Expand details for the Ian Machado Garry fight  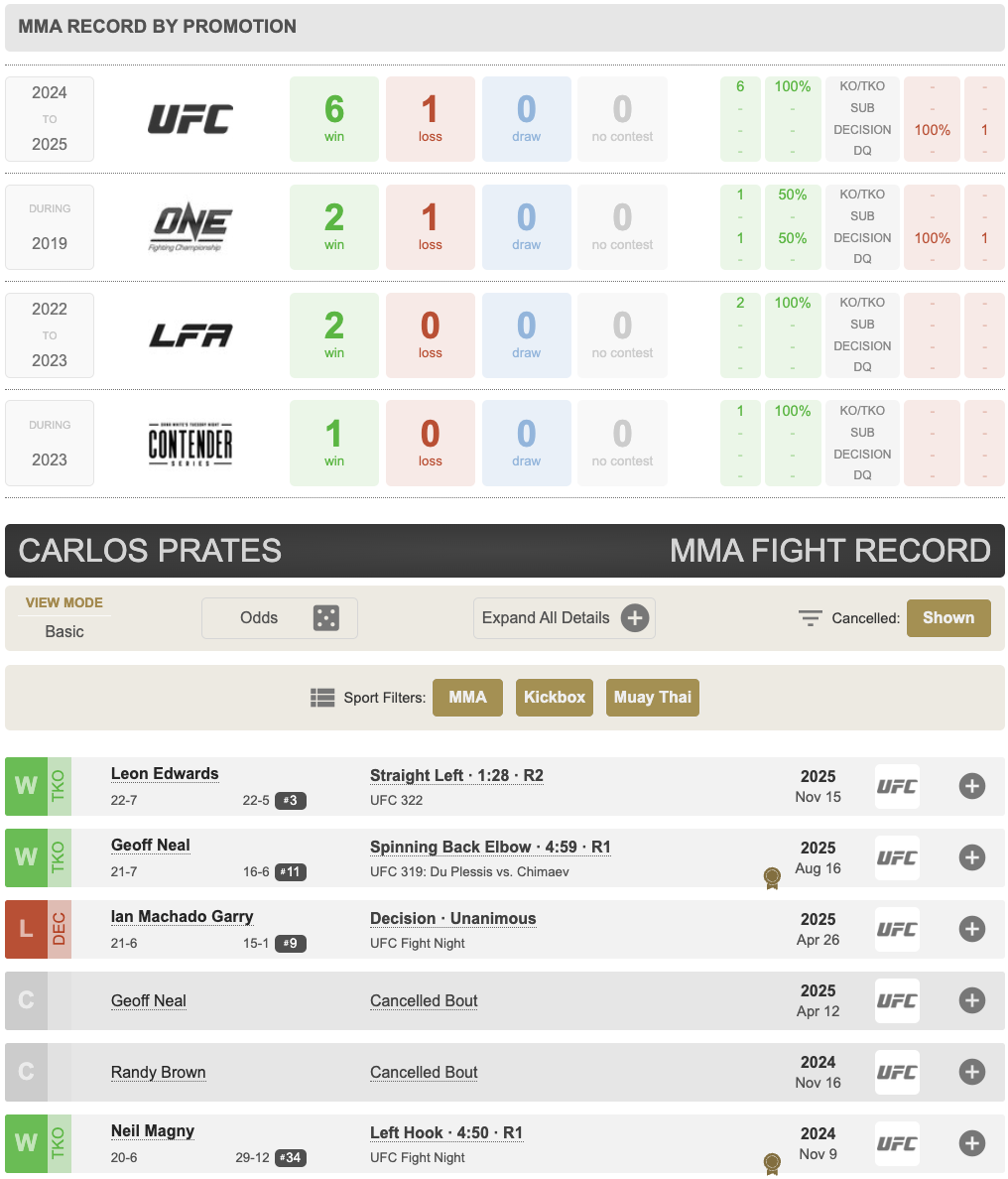coord(972,930)
